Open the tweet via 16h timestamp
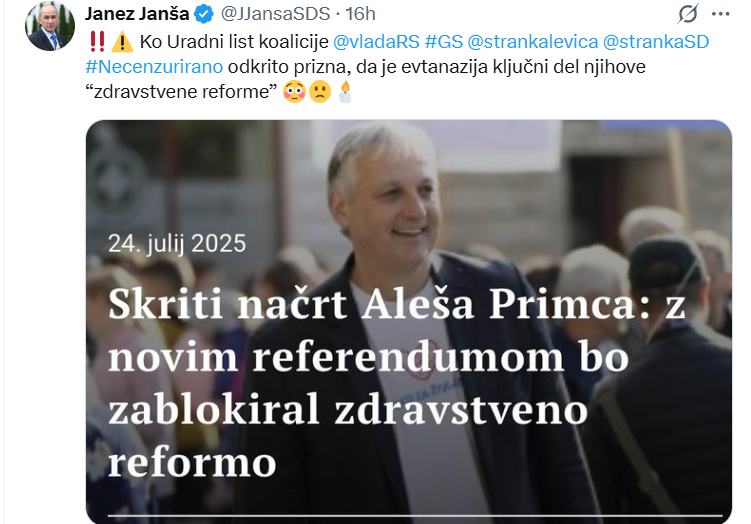 360,14
